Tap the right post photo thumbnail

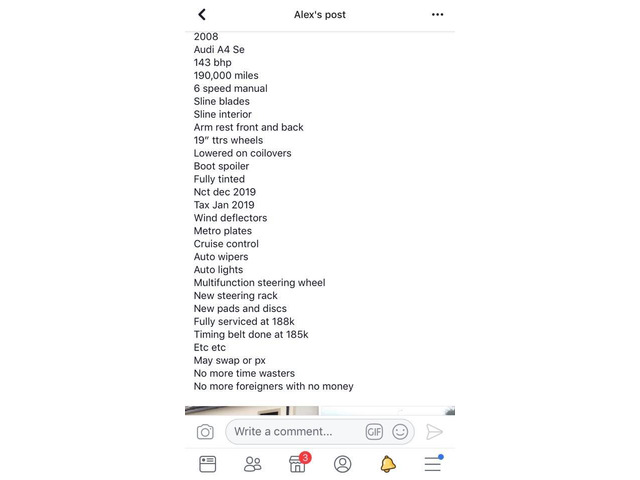[x=387, y=410]
